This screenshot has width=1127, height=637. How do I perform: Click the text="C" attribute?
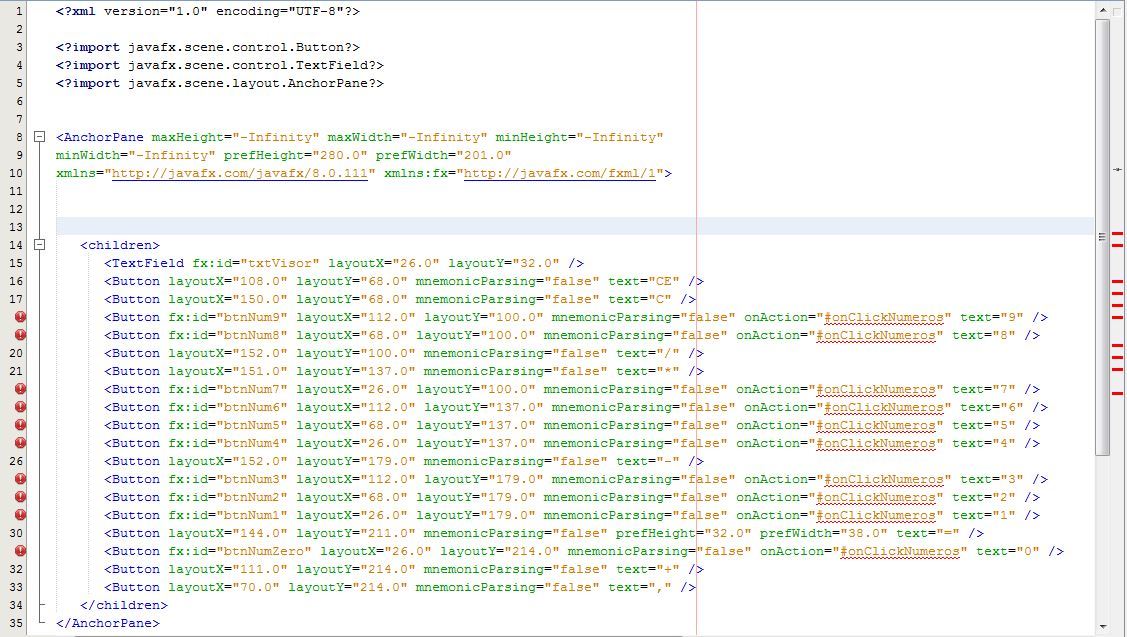coord(640,299)
